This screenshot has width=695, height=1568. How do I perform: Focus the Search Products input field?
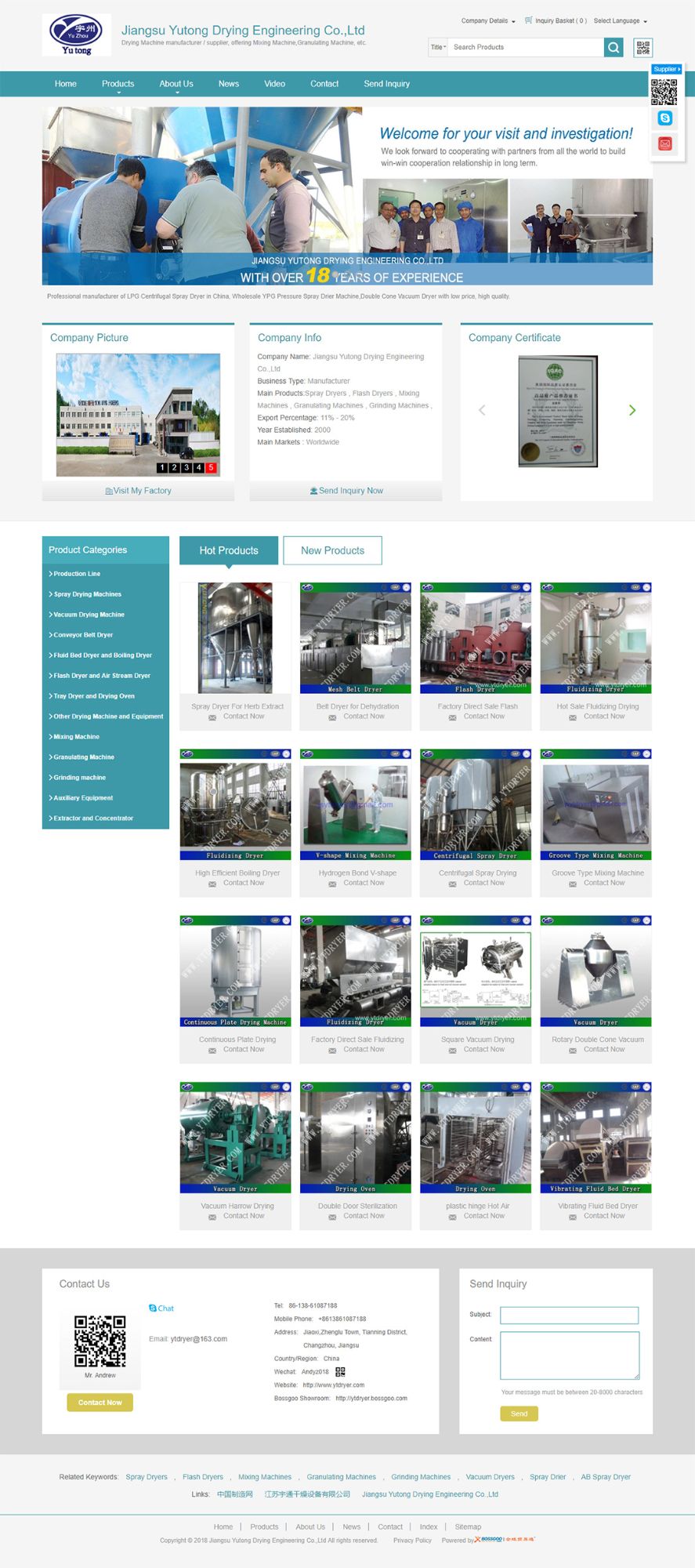(526, 47)
